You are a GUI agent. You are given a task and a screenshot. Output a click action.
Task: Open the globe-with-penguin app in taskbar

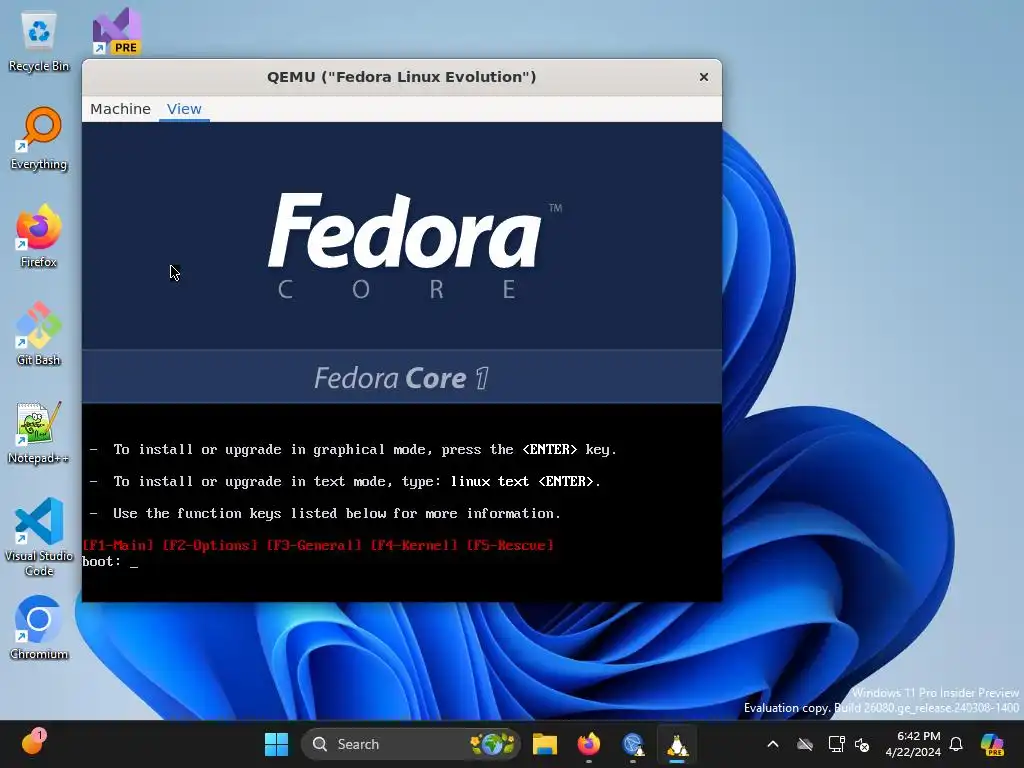coord(633,744)
